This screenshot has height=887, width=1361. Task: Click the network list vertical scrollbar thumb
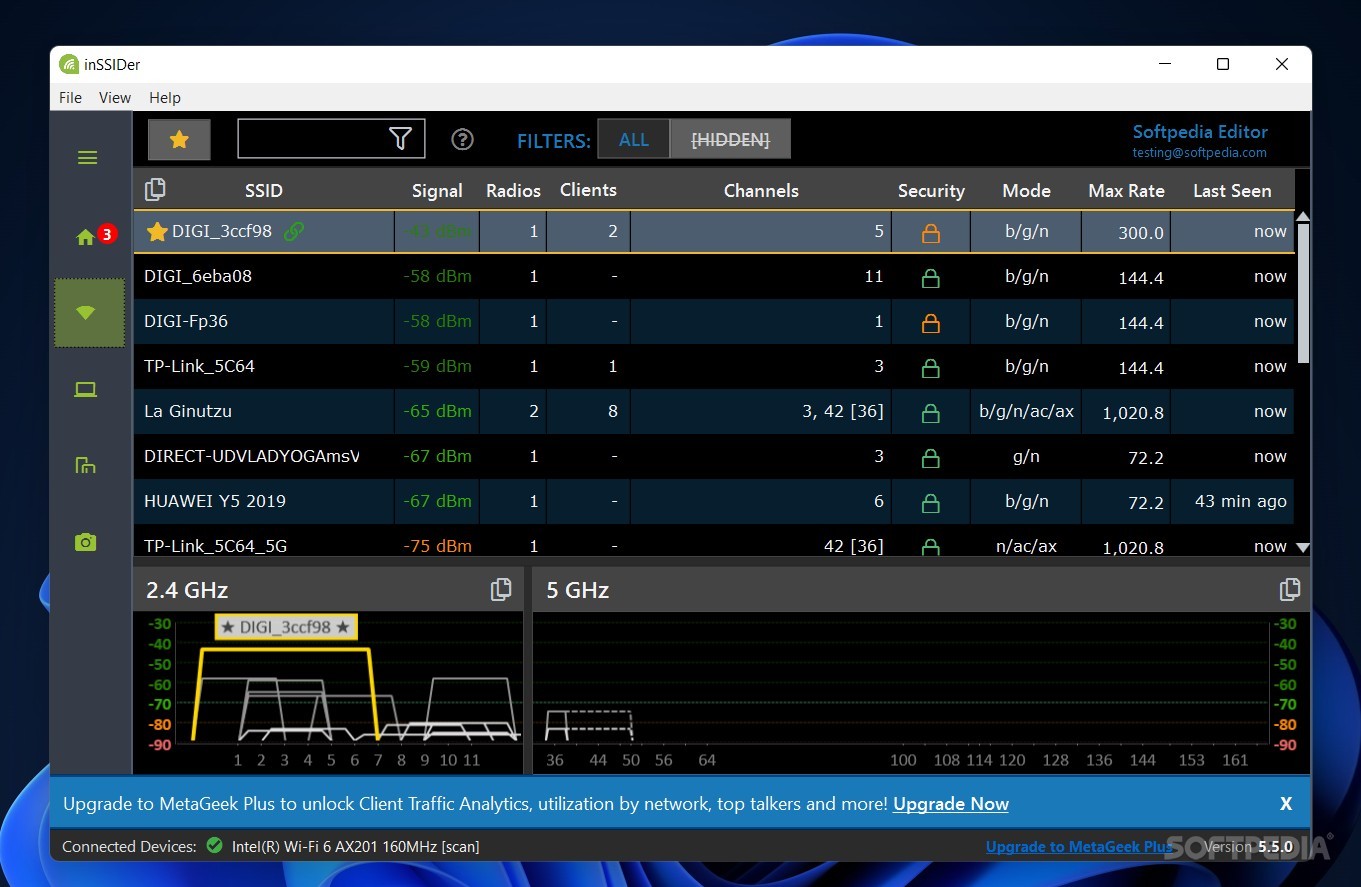[x=1302, y=293]
